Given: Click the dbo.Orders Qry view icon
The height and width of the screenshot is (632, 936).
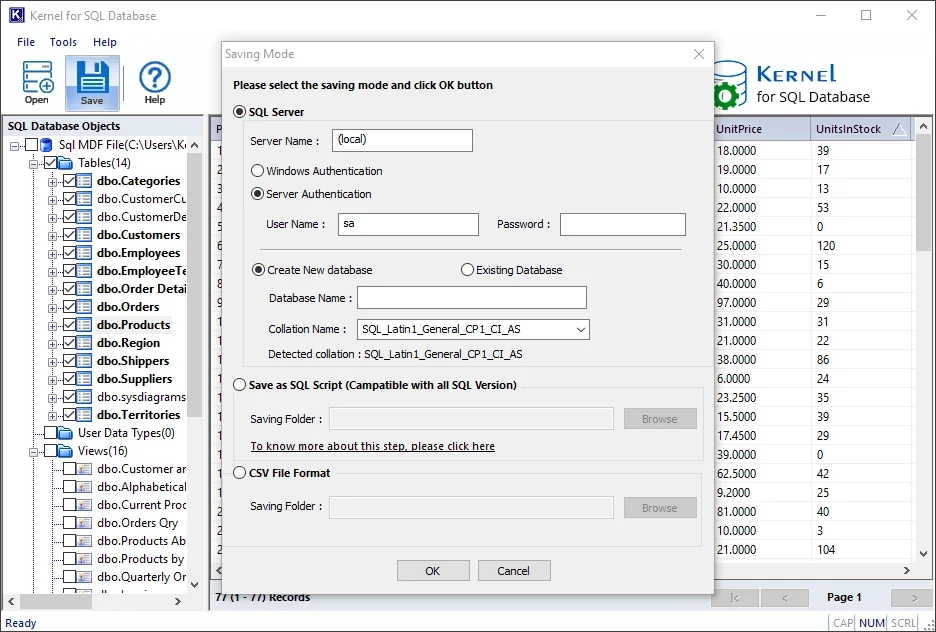Looking at the screenshot, I should [x=84, y=523].
